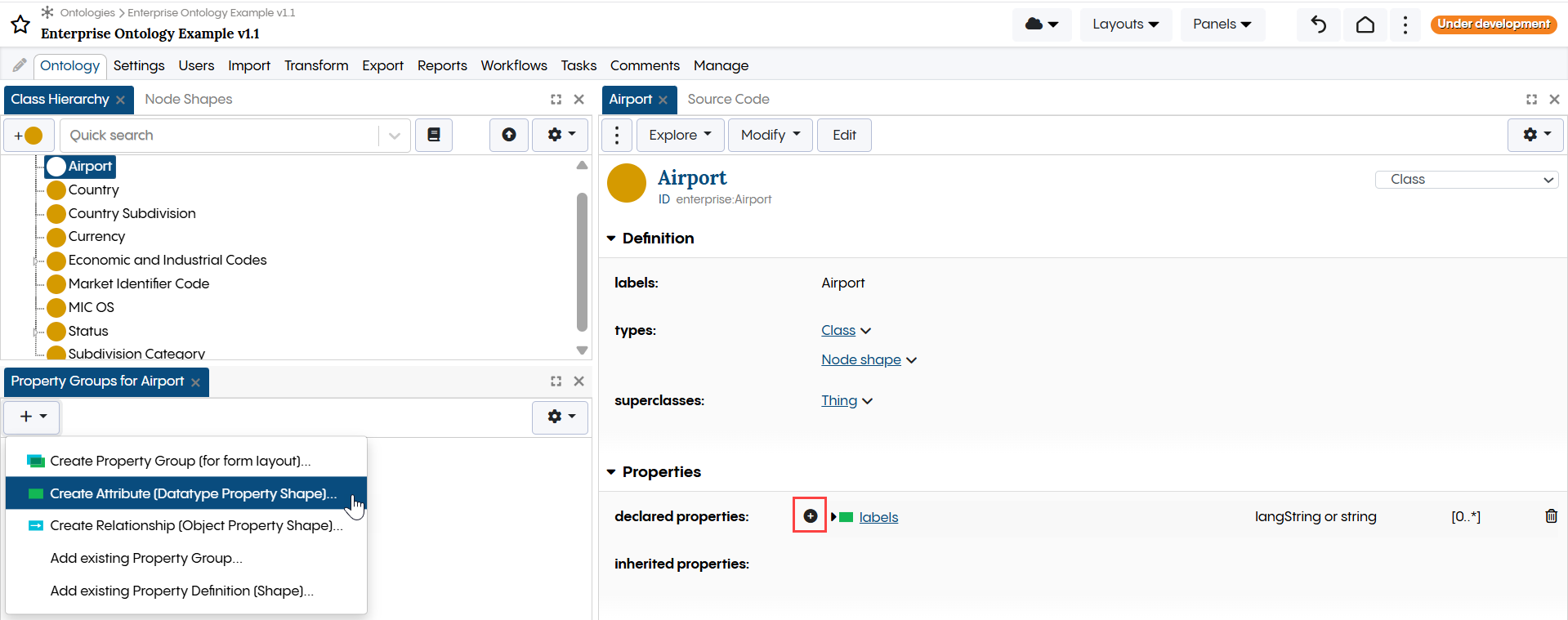Select Market Identifier Code class
Screen dimensions: 1568x620
[x=139, y=284]
